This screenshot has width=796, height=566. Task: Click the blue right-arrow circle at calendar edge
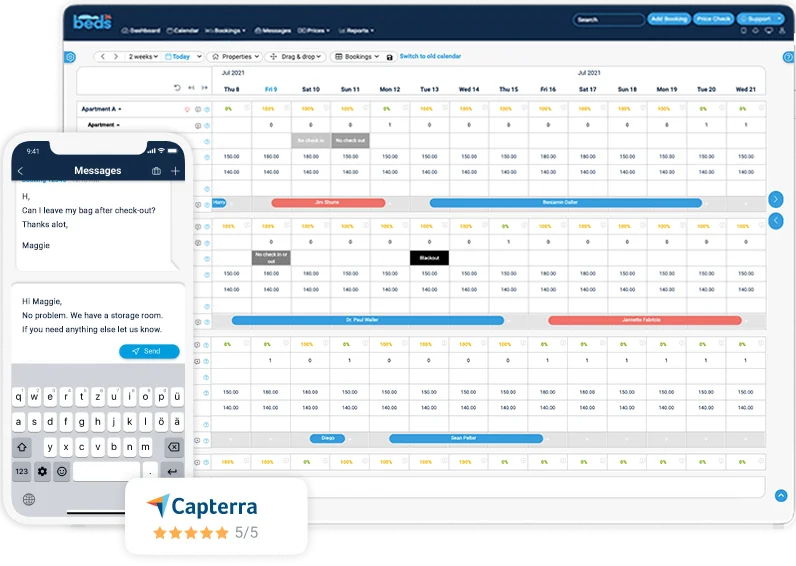776,199
